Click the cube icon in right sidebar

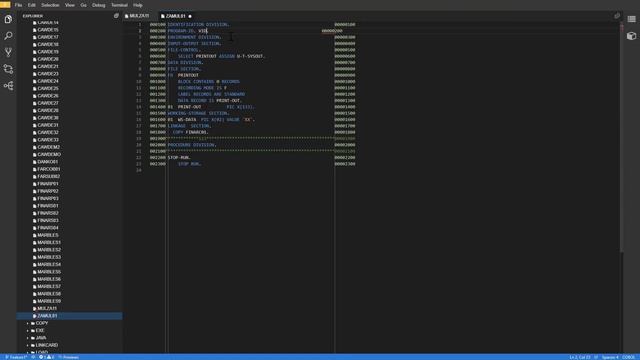coord(631,36)
